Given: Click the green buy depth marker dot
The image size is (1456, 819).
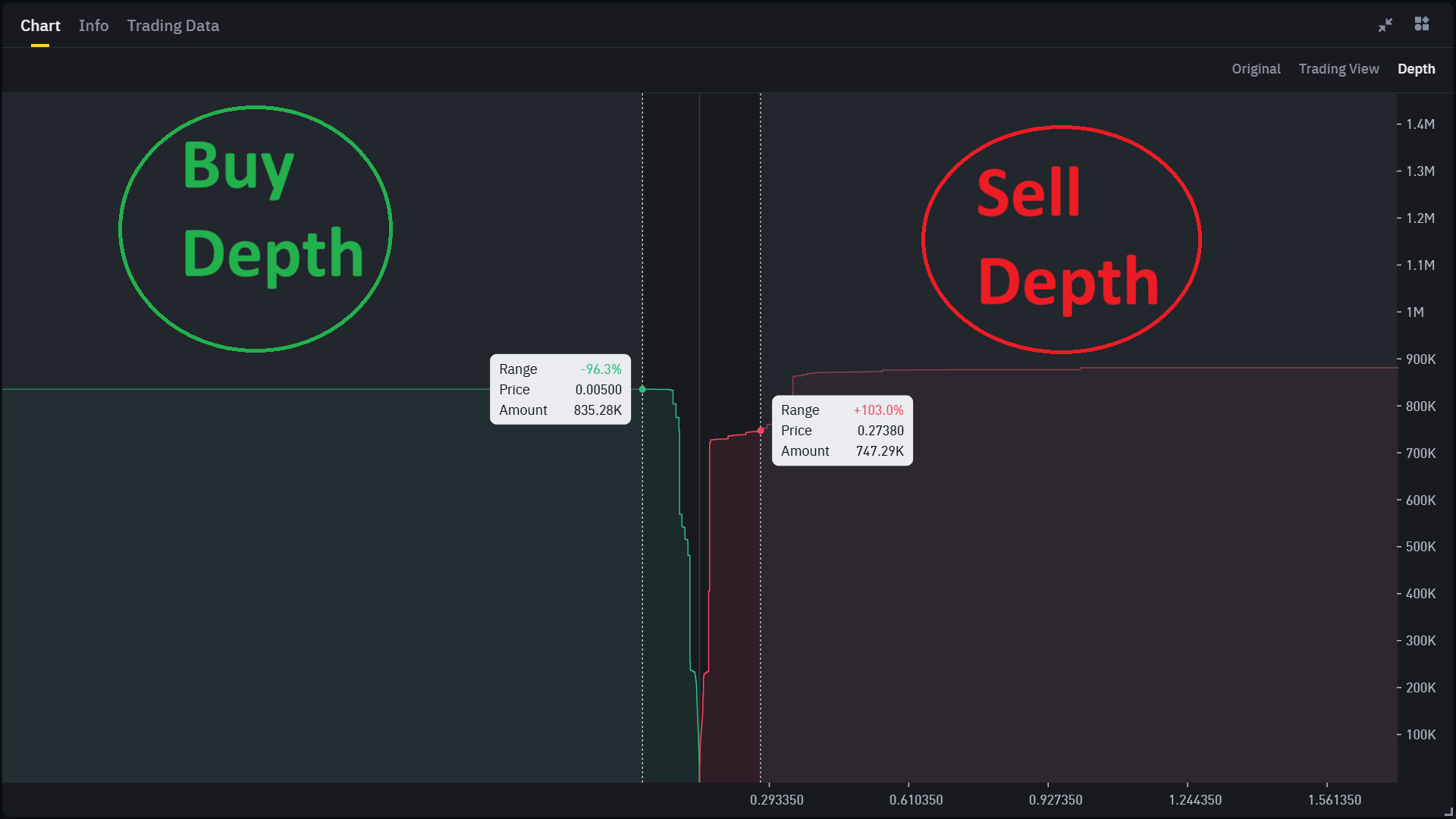Looking at the screenshot, I should point(642,389).
